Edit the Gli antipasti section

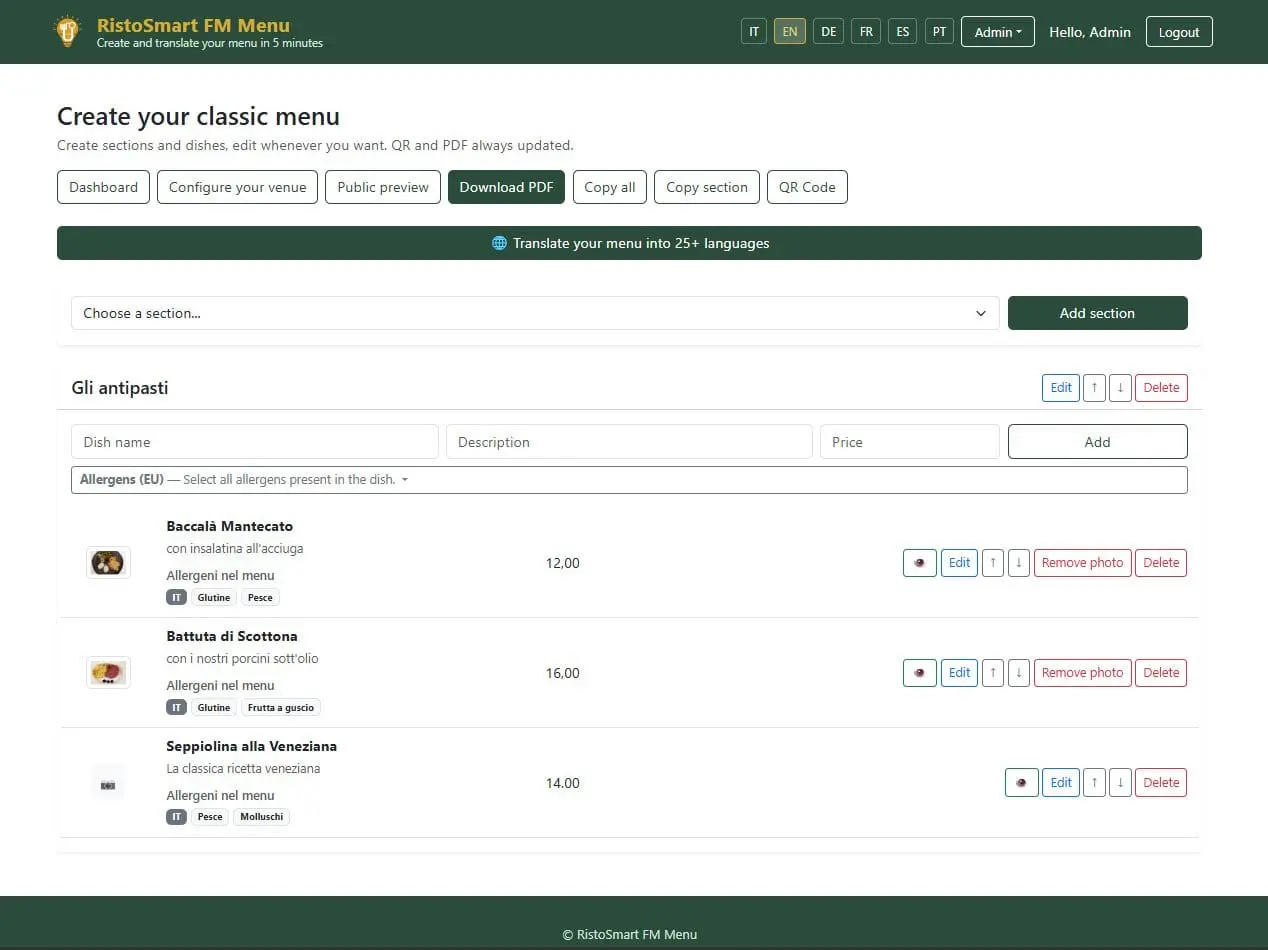click(x=1061, y=388)
